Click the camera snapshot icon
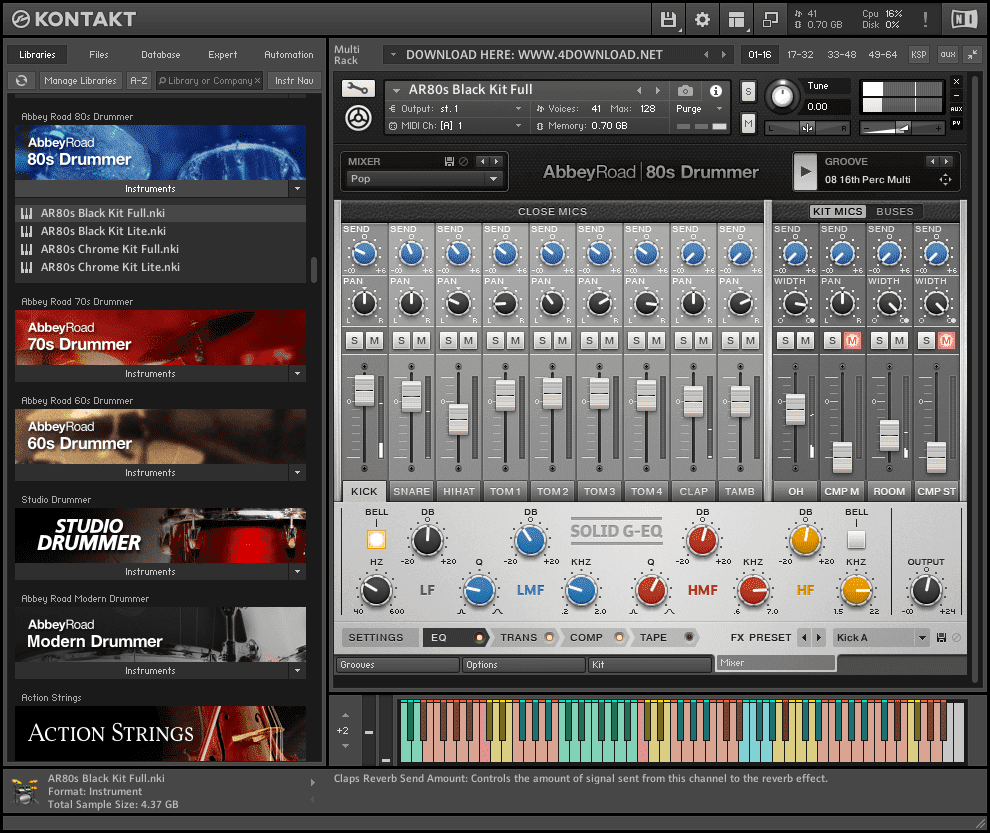The height and width of the screenshot is (833, 990). click(x=685, y=90)
